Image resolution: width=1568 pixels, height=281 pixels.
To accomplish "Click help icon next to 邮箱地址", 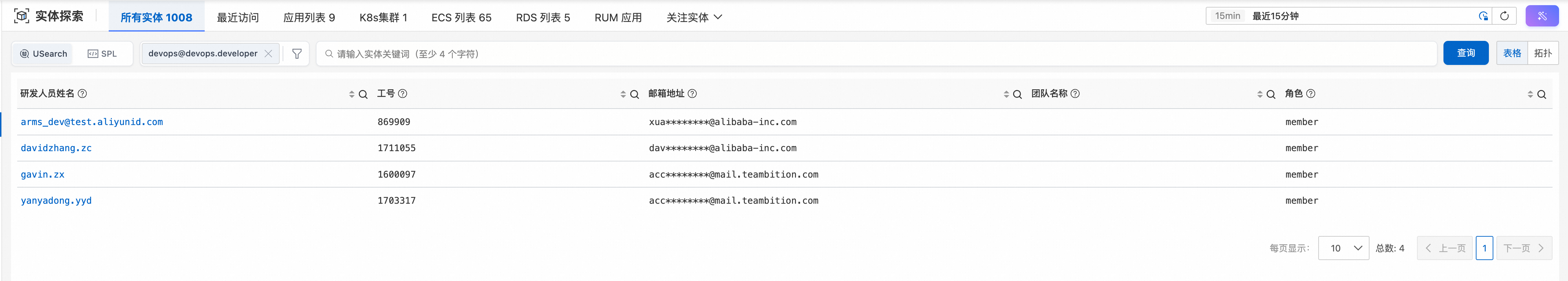I will pos(692,93).
